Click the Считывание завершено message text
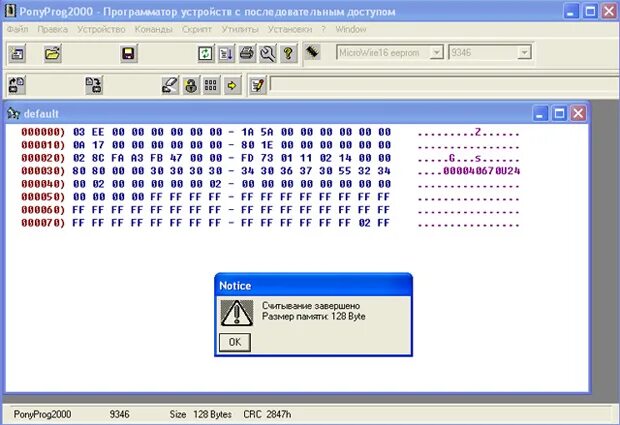Viewport: 620px width, 425px height. (311, 306)
